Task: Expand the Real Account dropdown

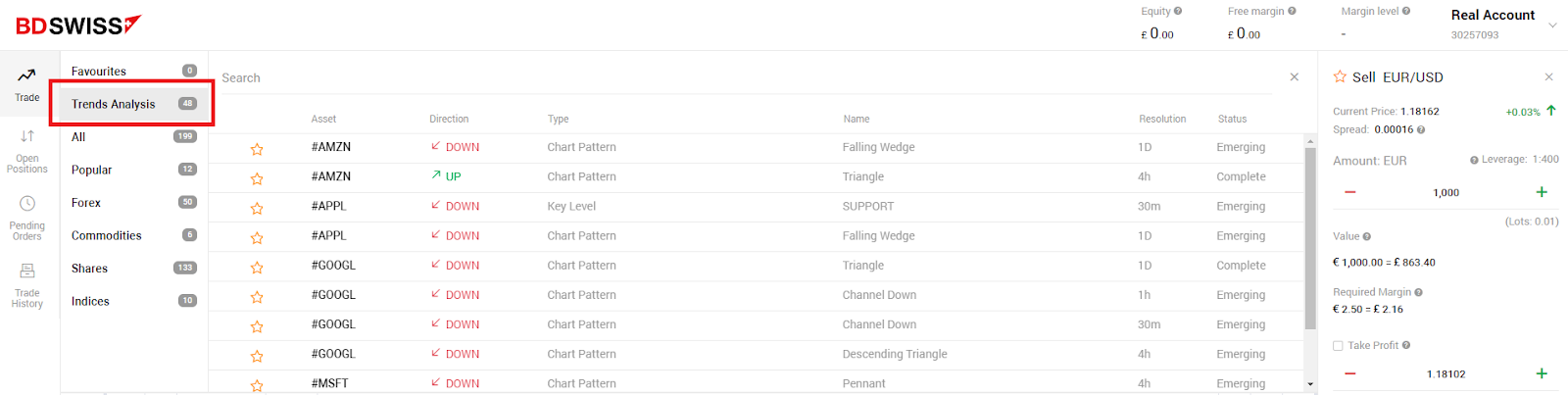Action: click(1552, 25)
